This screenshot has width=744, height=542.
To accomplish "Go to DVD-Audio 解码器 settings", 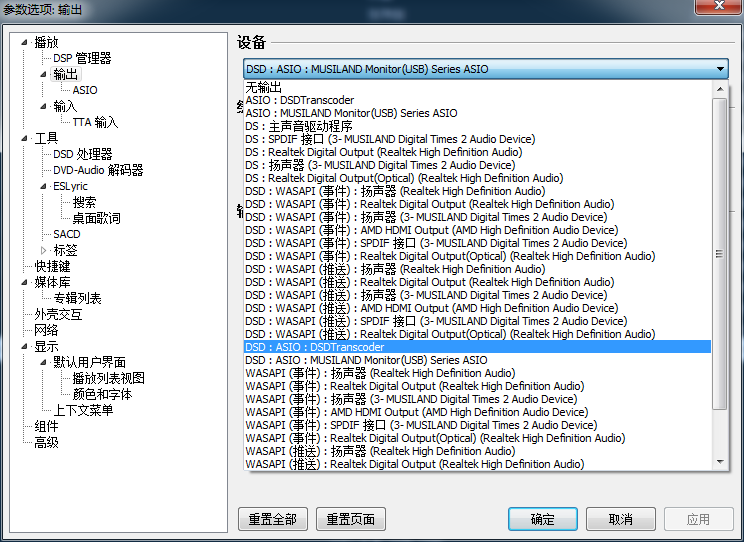I will pos(98,170).
